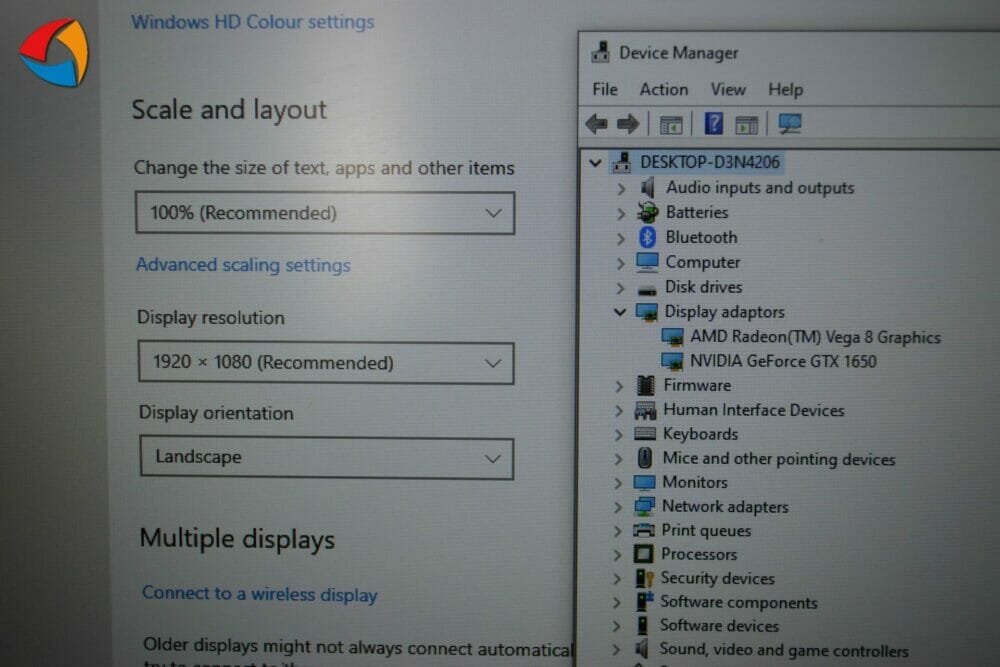Click the Back arrow in Device Manager toolbar

tap(597, 124)
